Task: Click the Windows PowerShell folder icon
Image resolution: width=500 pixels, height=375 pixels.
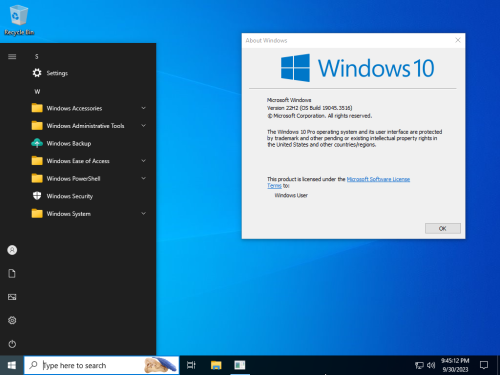Action: click(x=37, y=178)
